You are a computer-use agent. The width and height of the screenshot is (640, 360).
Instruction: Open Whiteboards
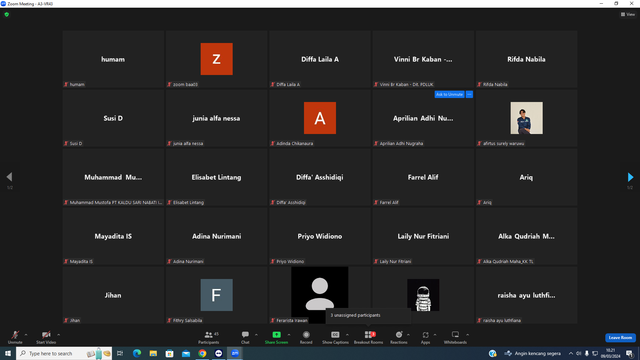pos(455,337)
